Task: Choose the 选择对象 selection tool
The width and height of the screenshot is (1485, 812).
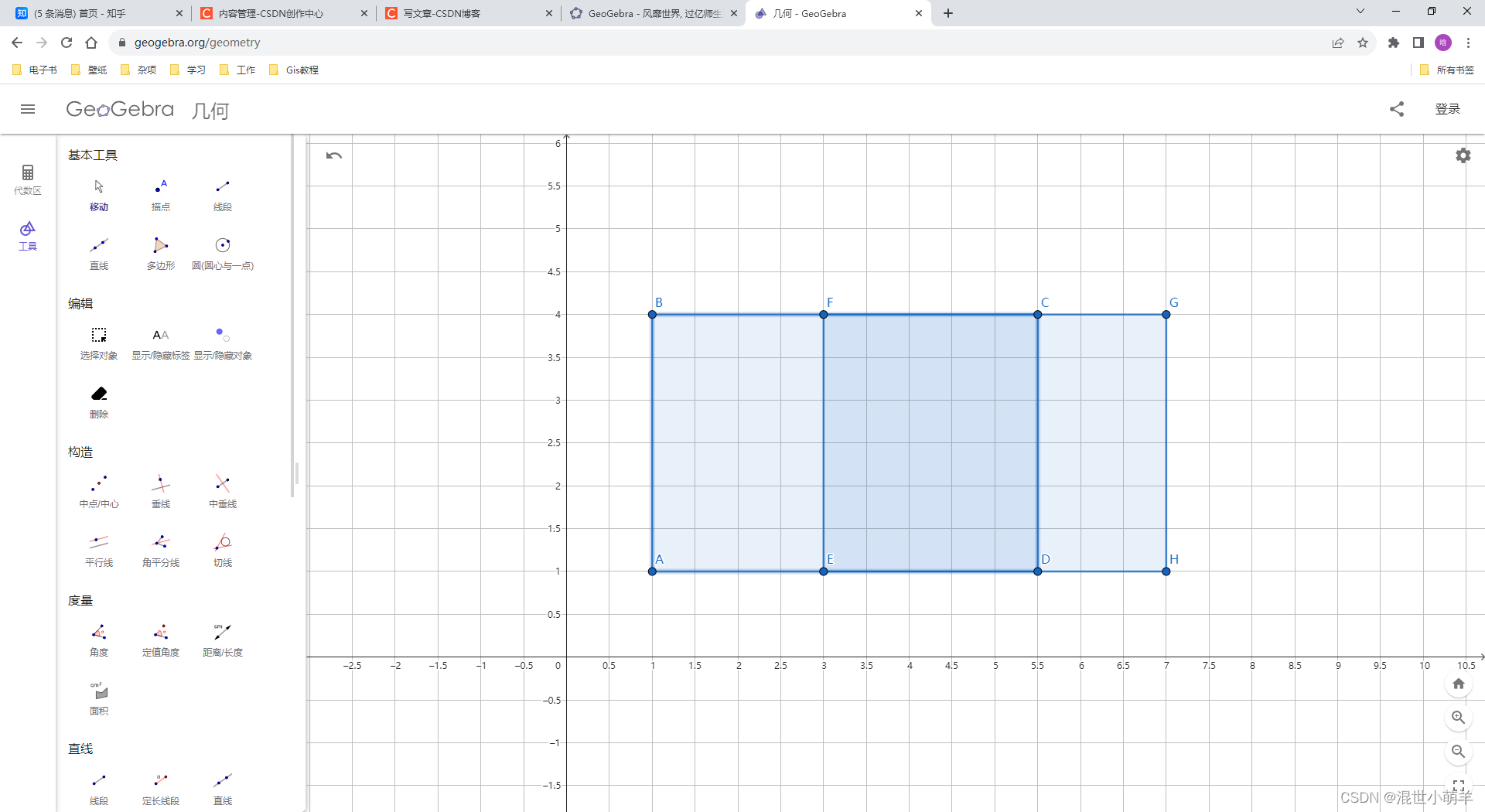Action: 99,343
